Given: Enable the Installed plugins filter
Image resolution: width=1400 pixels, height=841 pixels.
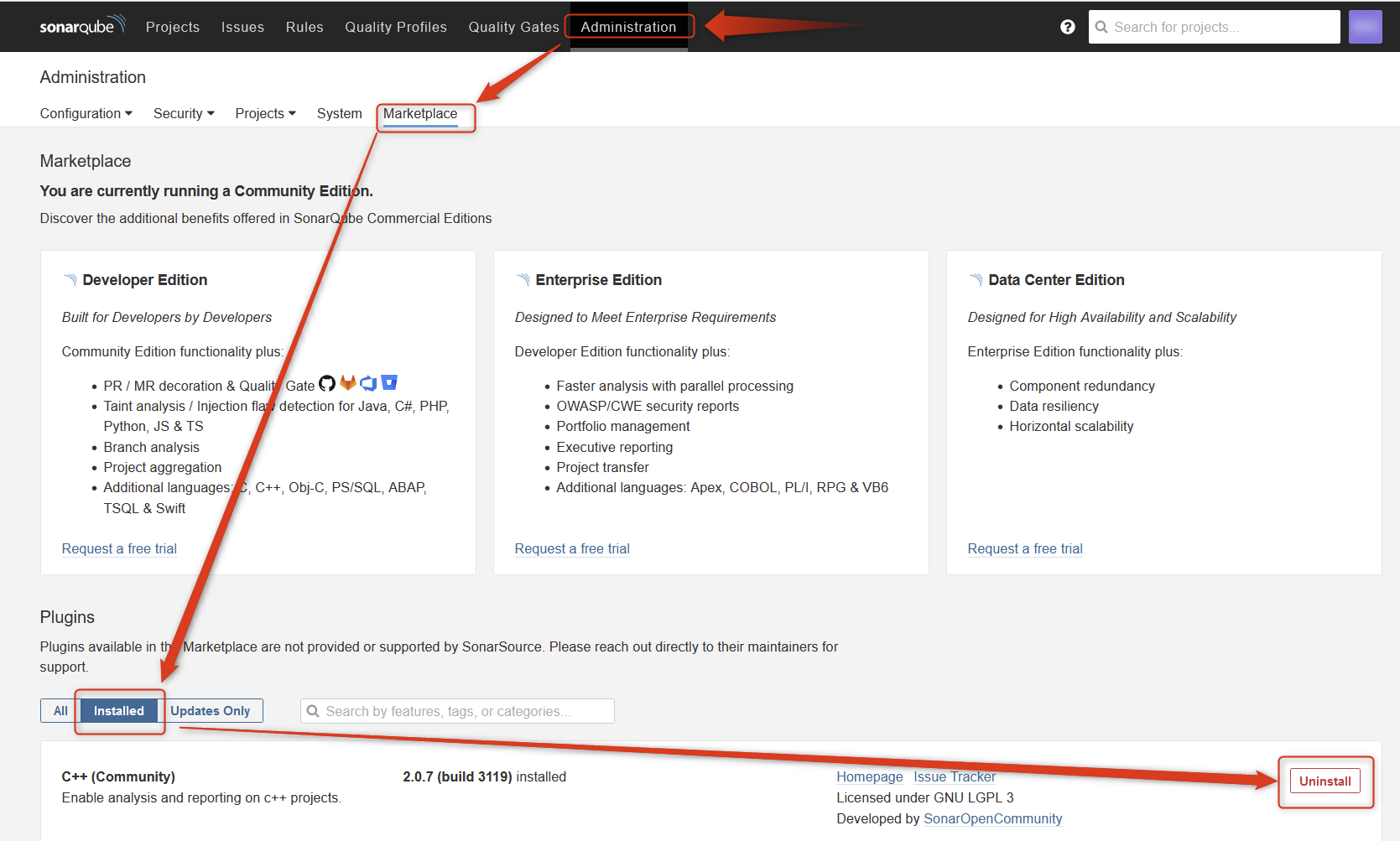Looking at the screenshot, I should [x=119, y=710].
